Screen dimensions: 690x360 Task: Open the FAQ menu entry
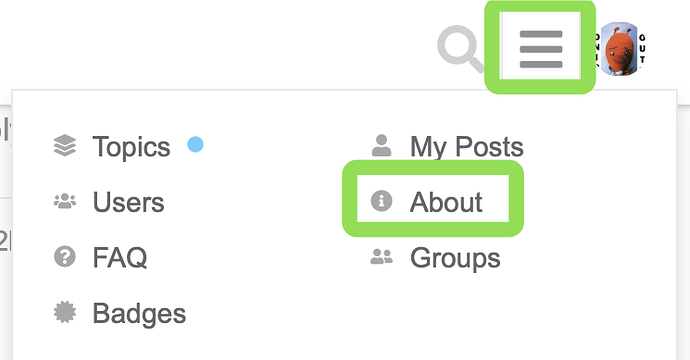(x=120, y=258)
